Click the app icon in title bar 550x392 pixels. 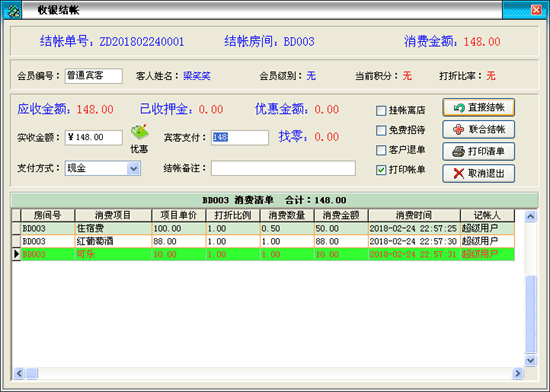click(13, 11)
